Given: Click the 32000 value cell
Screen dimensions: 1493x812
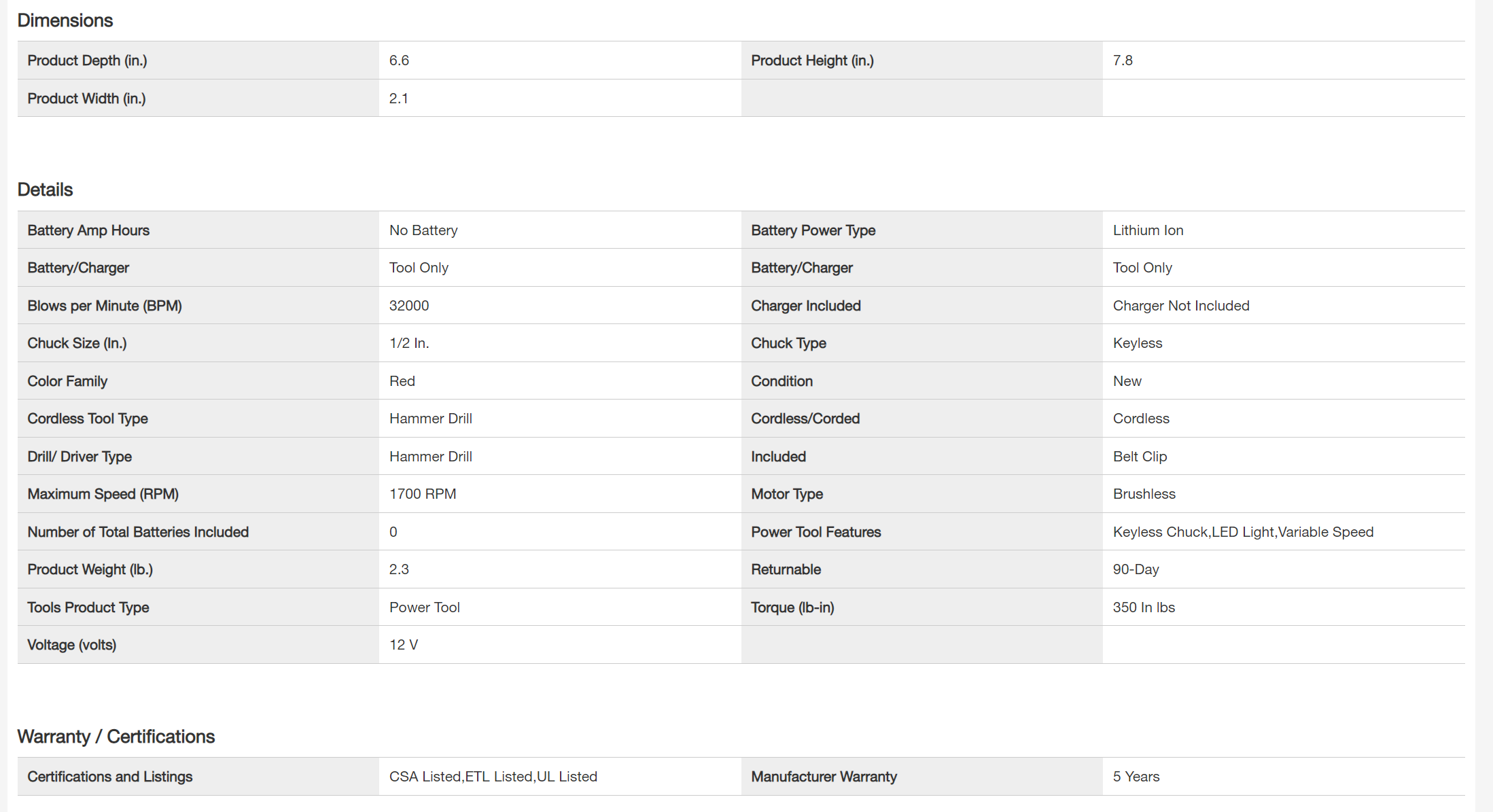Looking at the screenshot, I should [409, 306].
